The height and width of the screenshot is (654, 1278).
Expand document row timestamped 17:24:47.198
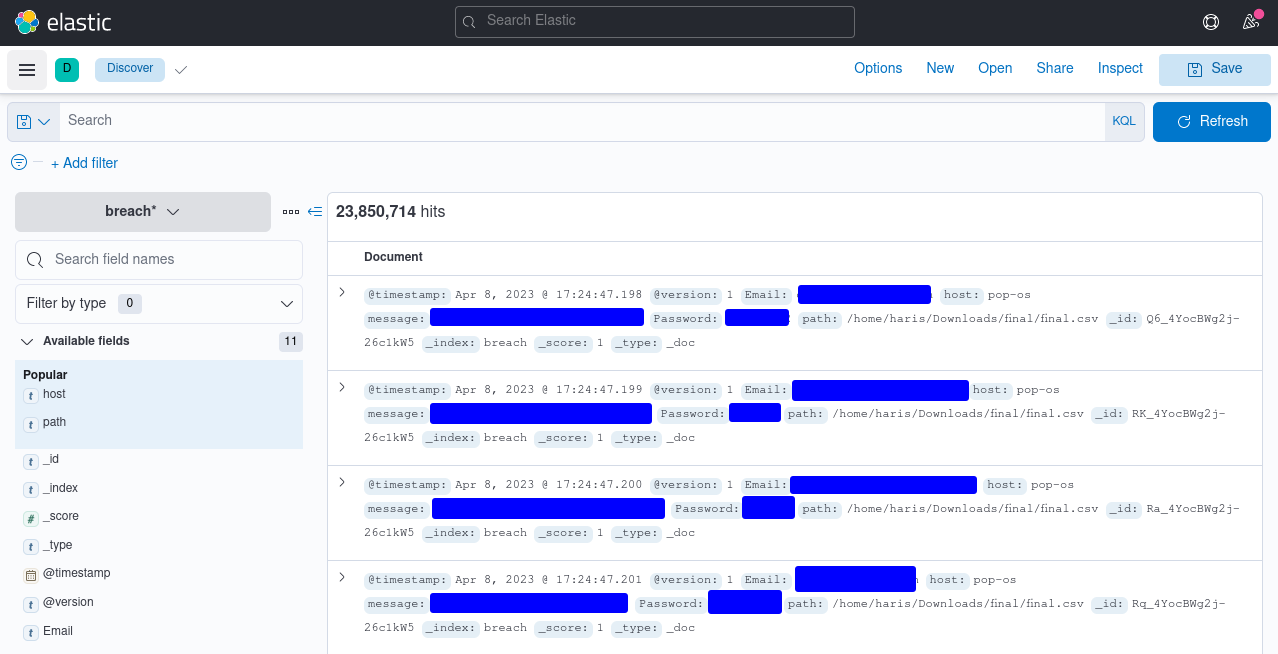tap(342, 292)
